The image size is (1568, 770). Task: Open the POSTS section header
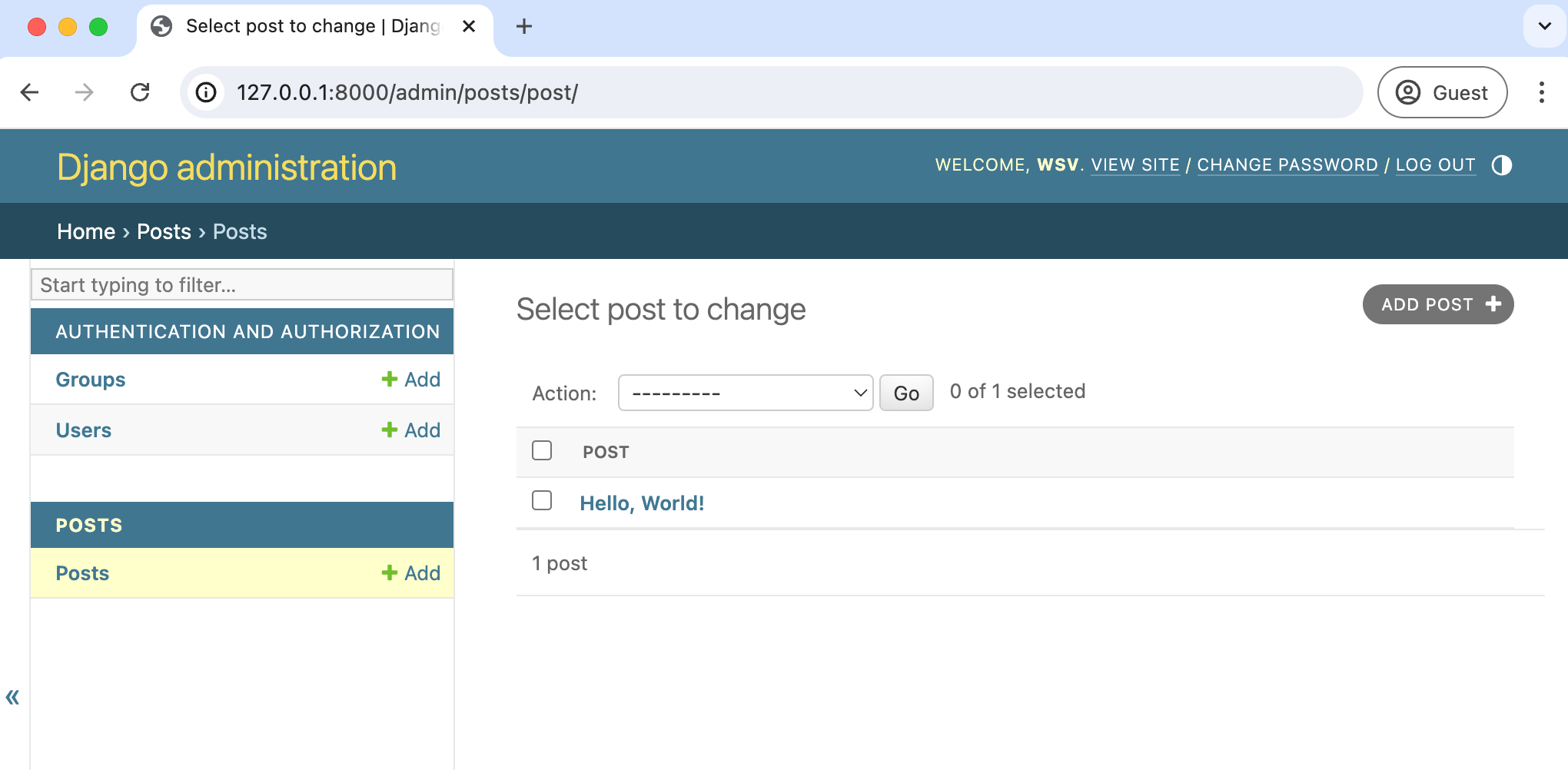pos(89,526)
